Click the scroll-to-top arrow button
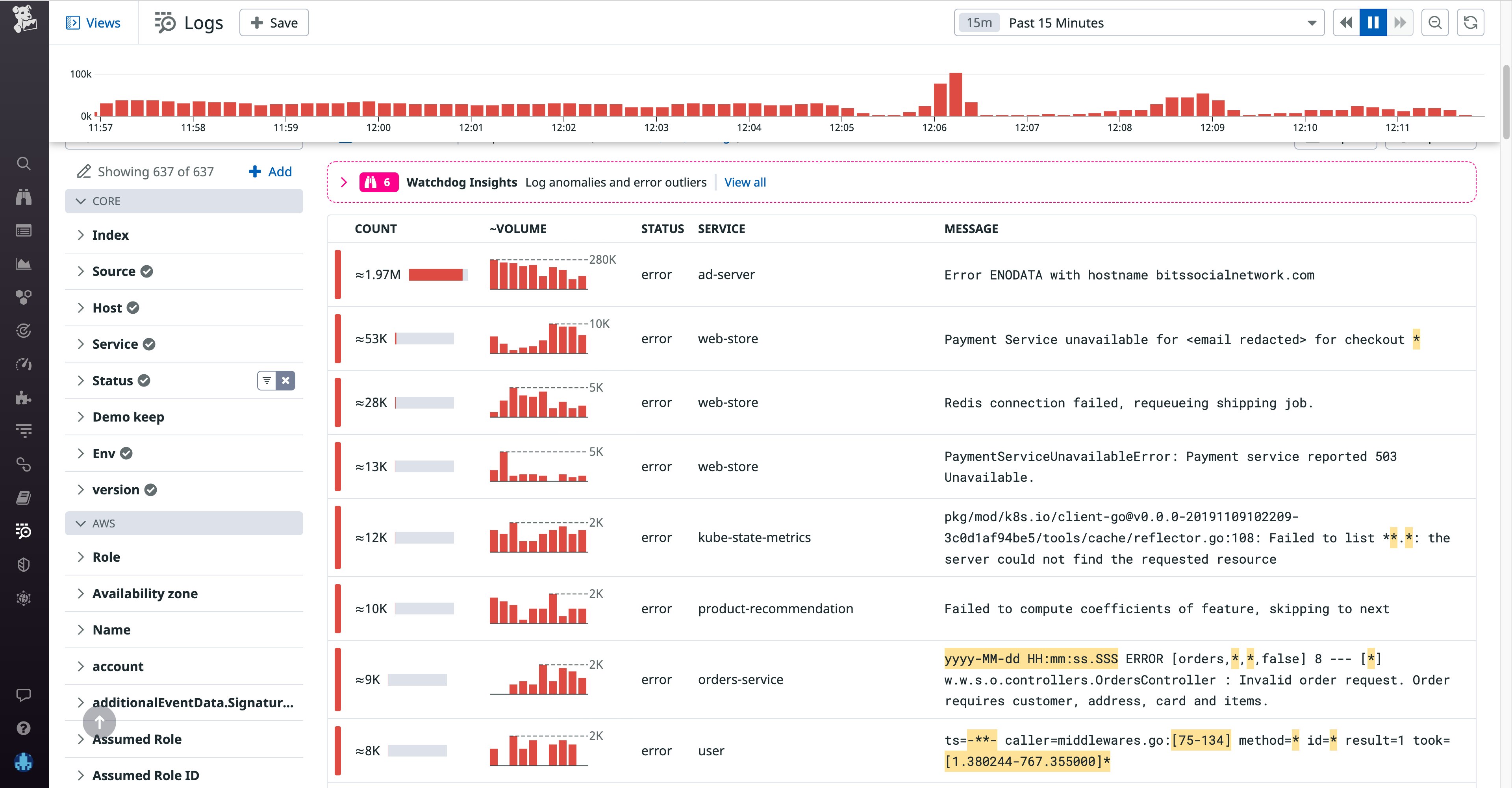 click(99, 722)
